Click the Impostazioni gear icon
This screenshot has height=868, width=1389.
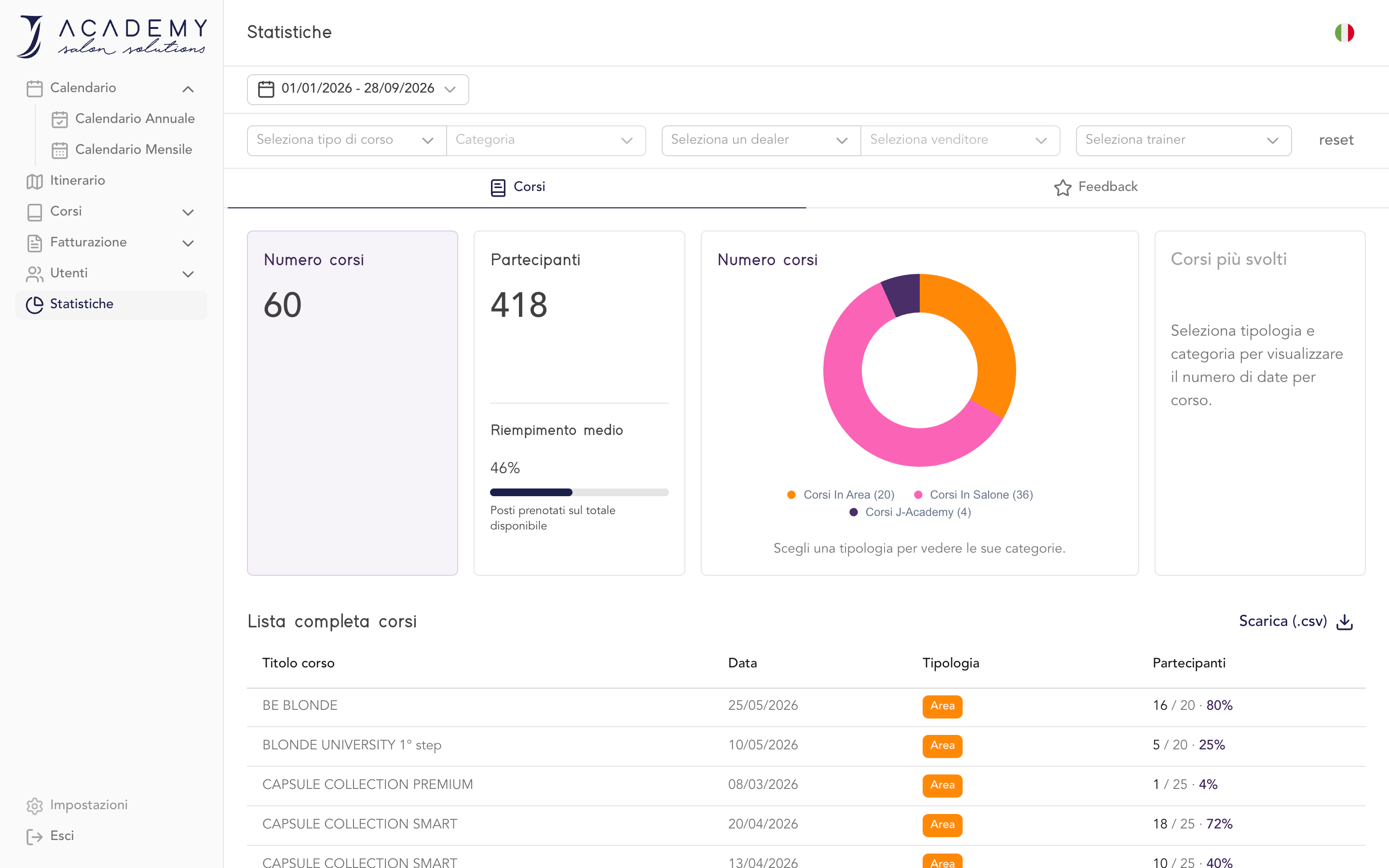point(34,805)
